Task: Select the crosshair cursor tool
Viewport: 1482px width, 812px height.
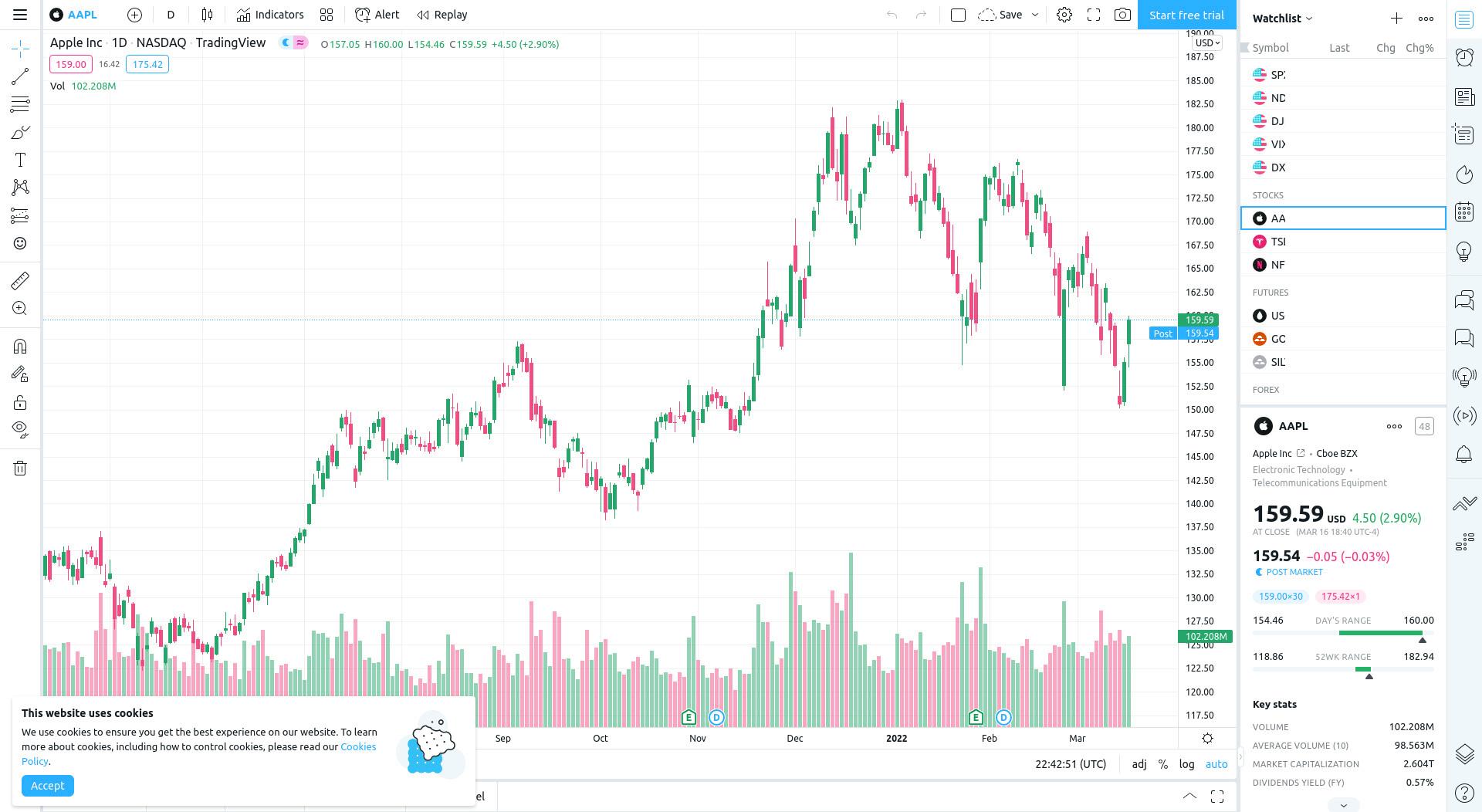Action: tap(20, 49)
